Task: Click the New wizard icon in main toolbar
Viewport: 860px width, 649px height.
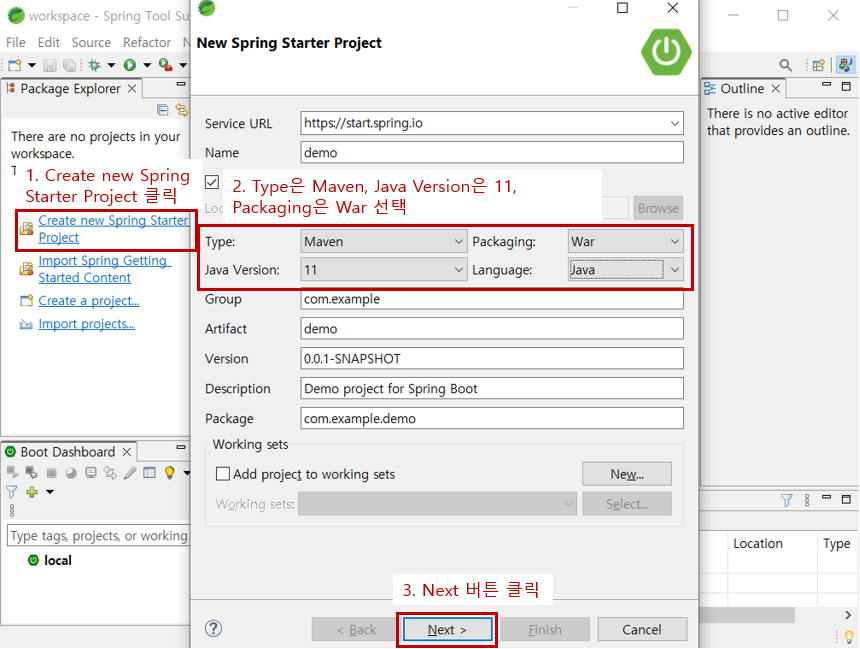Action: 15,65
